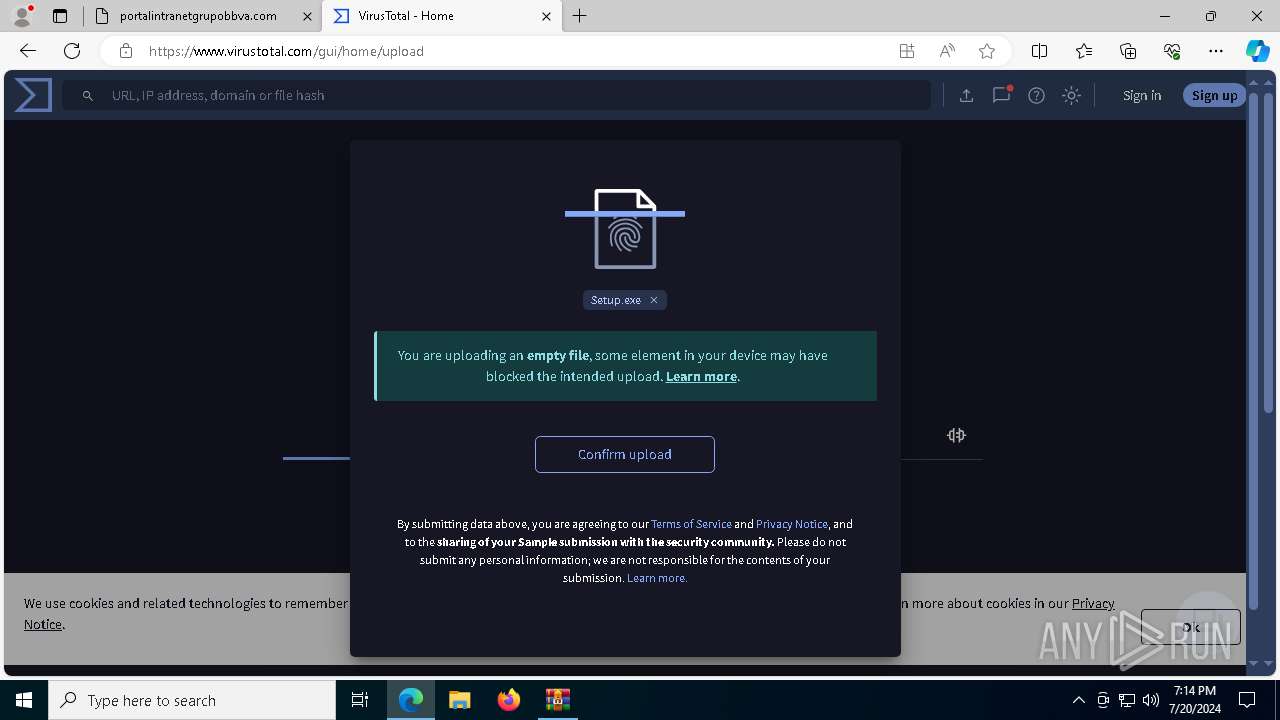Open the Learn more link about empty file

click(x=701, y=377)
